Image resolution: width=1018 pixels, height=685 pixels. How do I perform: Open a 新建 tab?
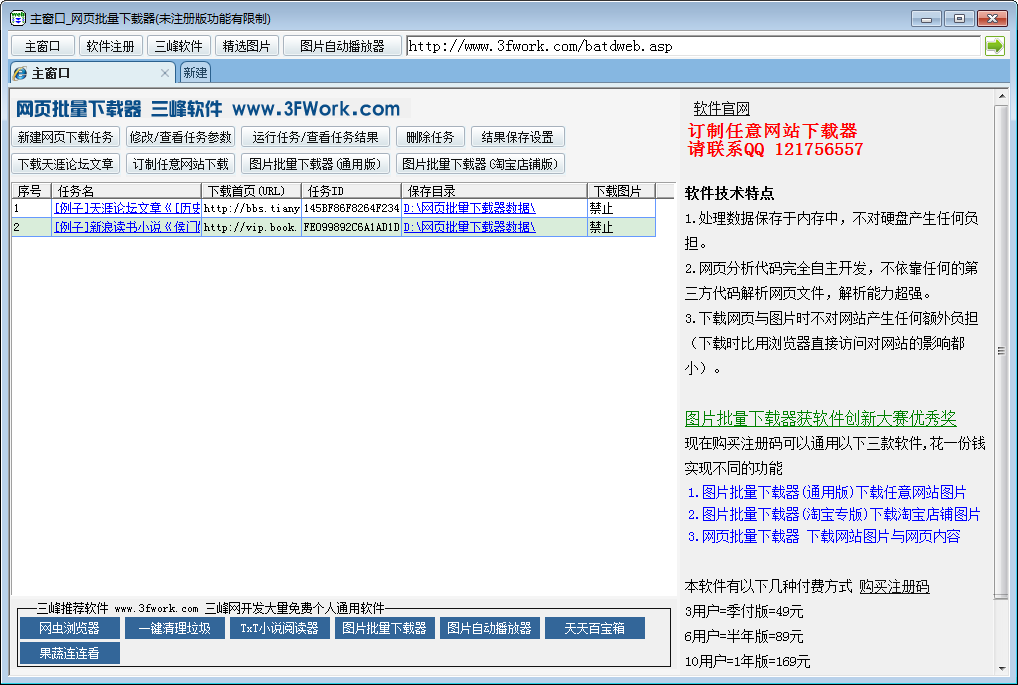tap(195, 73)
